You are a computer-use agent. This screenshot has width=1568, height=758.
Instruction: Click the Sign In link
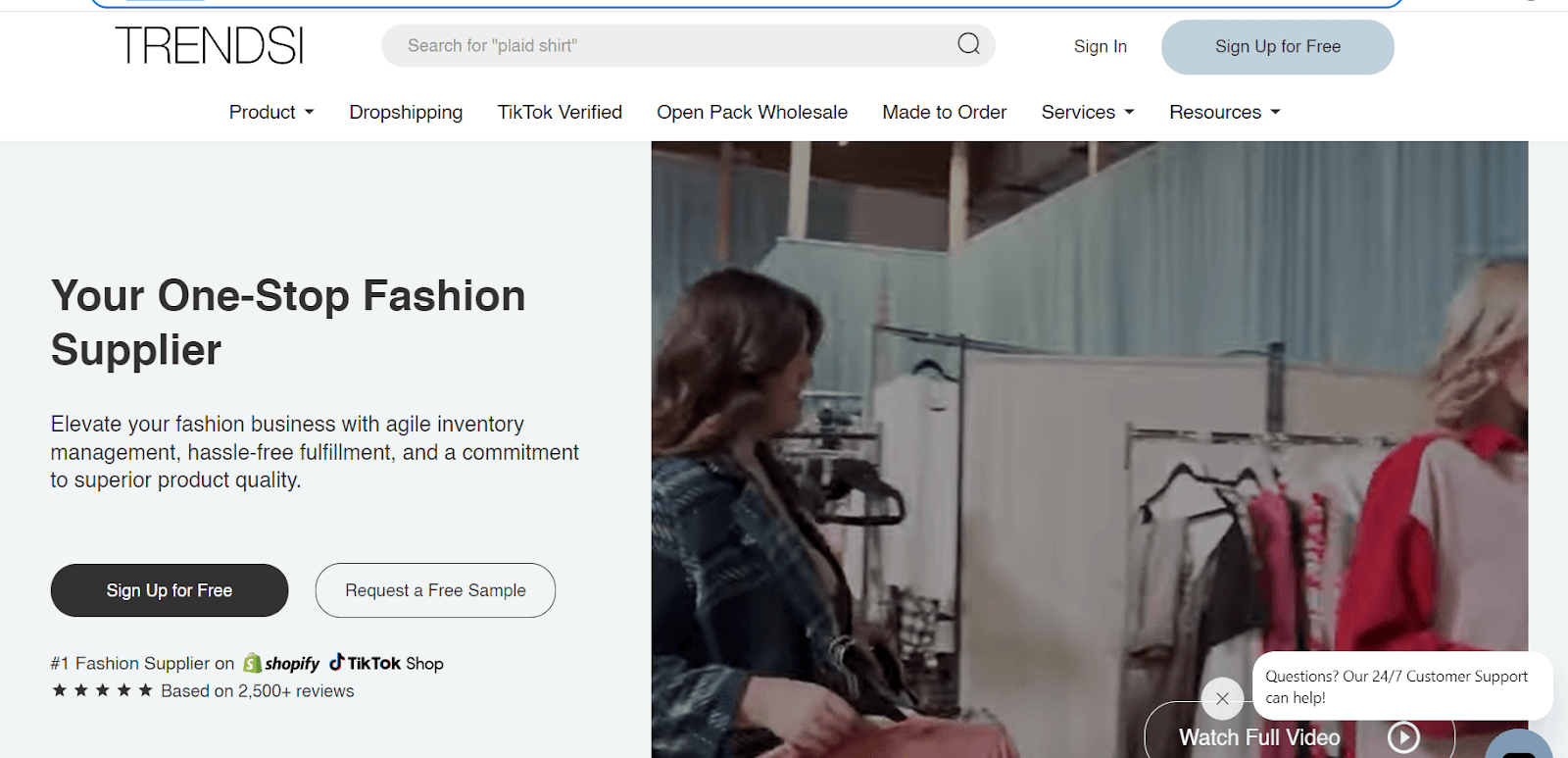click(x=1101, y=46)
